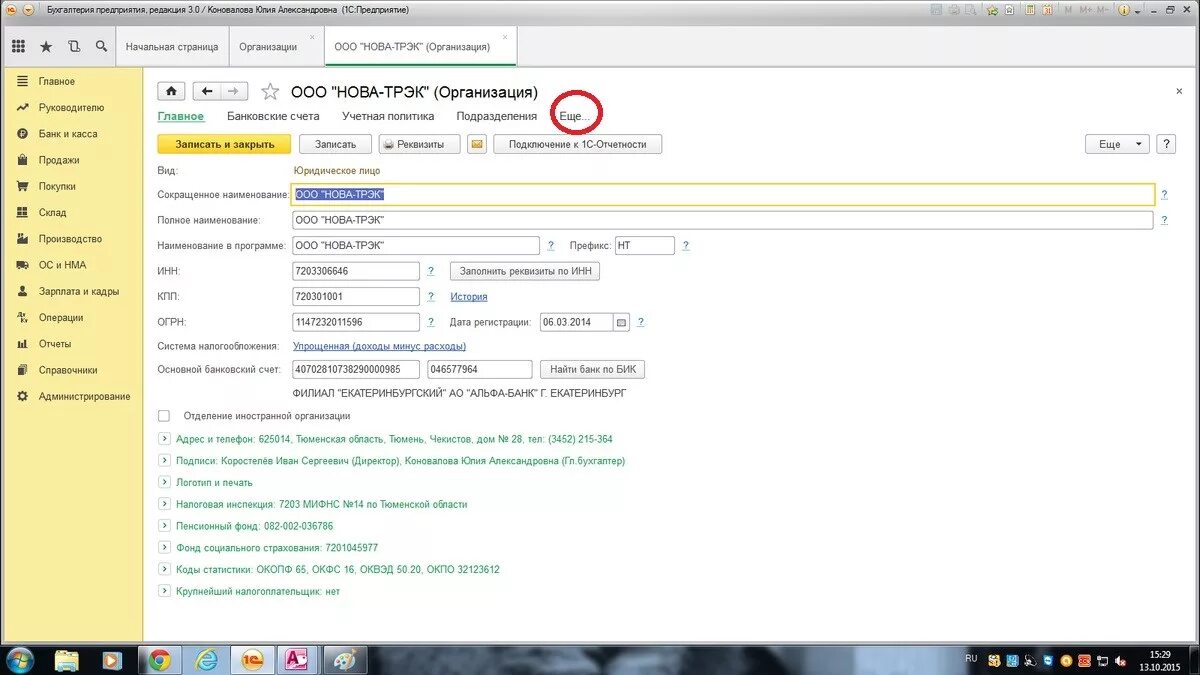Expand 'Фонд социального страхования' group
This screenshot has width=1200, height=675.
click(x=164, y=548)
